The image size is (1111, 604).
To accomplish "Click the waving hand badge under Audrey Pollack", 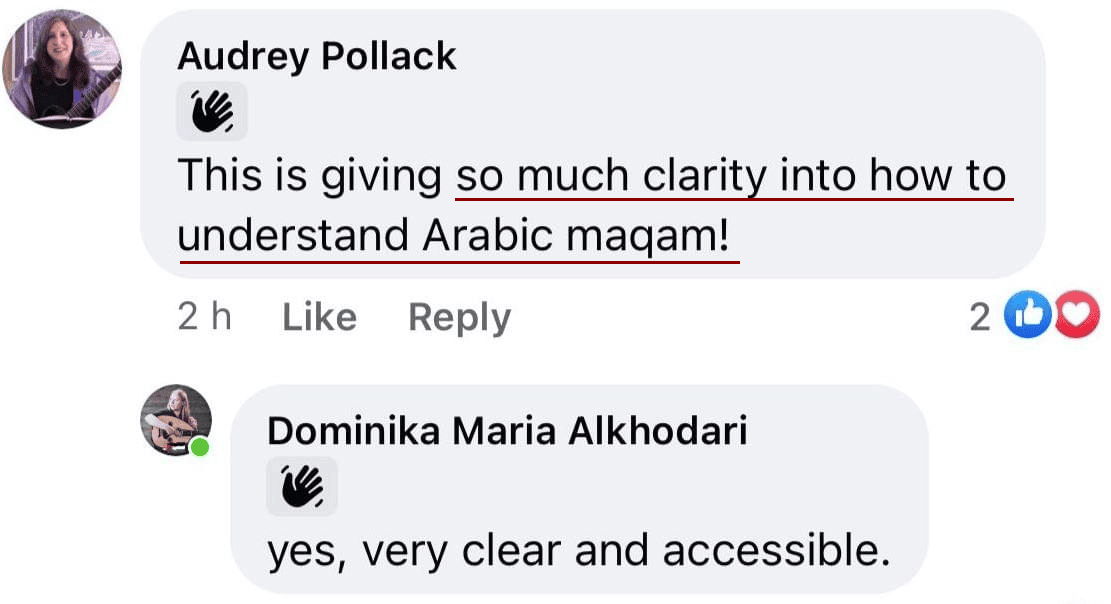I will pyautogui.click(x=212, y=111).
